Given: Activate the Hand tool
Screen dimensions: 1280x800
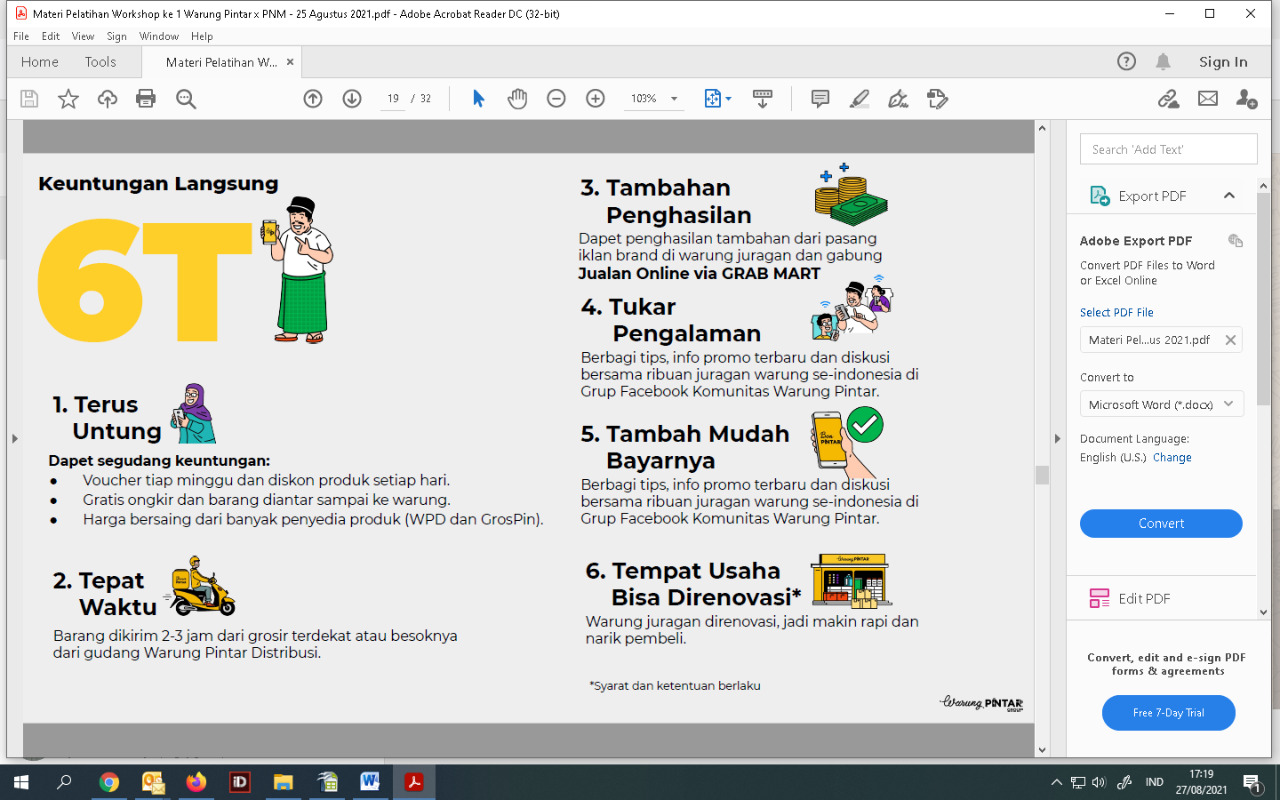Looking at the screenshot, I should 517,98.
